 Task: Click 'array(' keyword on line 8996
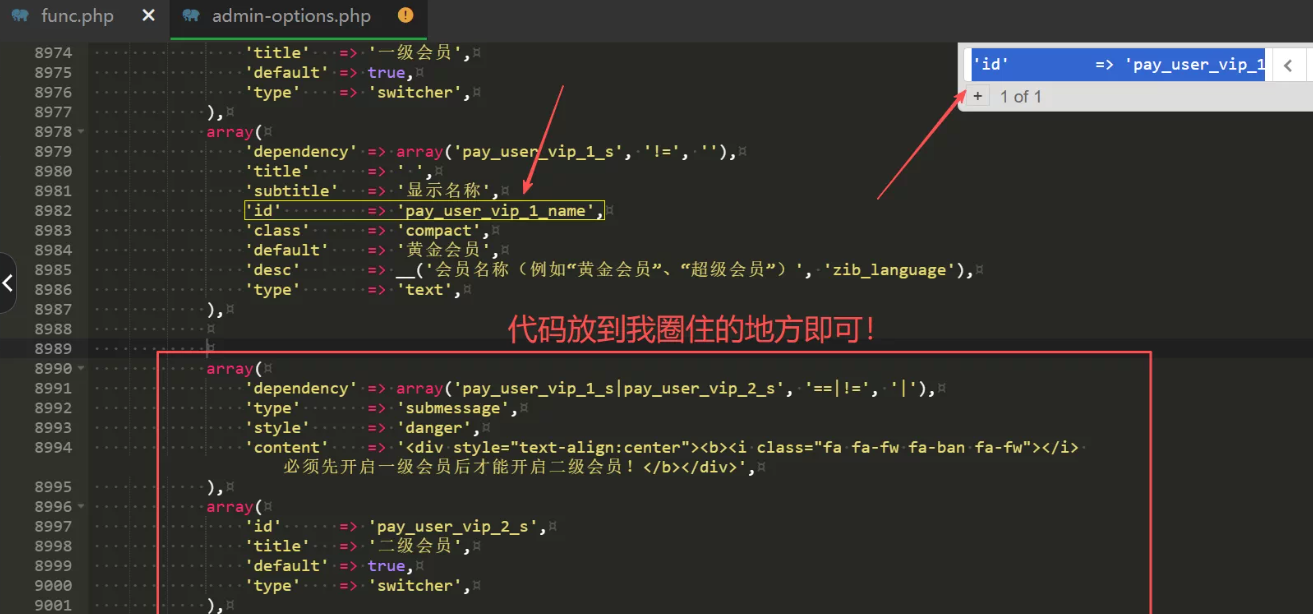click(232, 507)
